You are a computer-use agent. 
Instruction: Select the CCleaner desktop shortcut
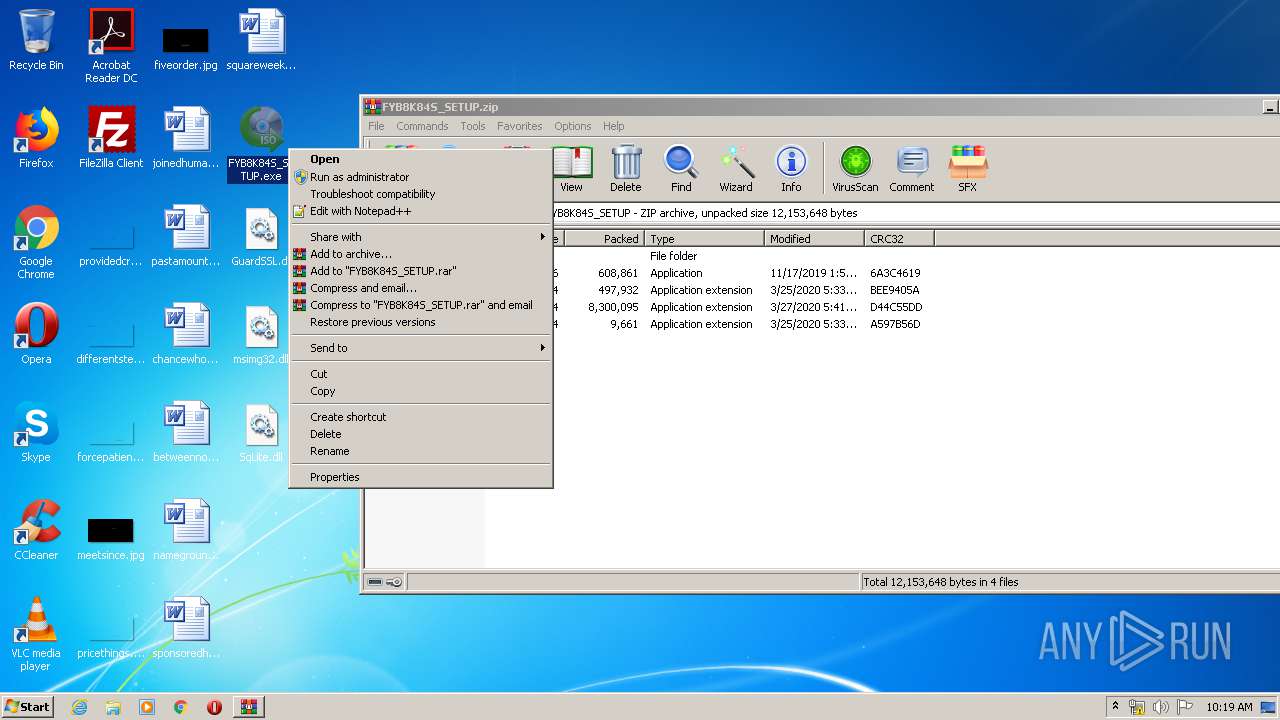[x=36, y=530]
